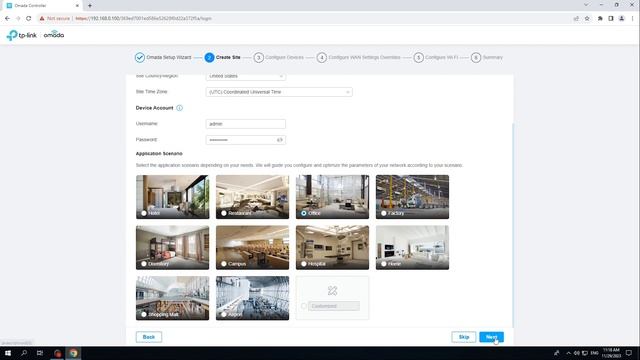Select the Office scenario radio button
Screen dimensions: 640x360
coord(304,213)
